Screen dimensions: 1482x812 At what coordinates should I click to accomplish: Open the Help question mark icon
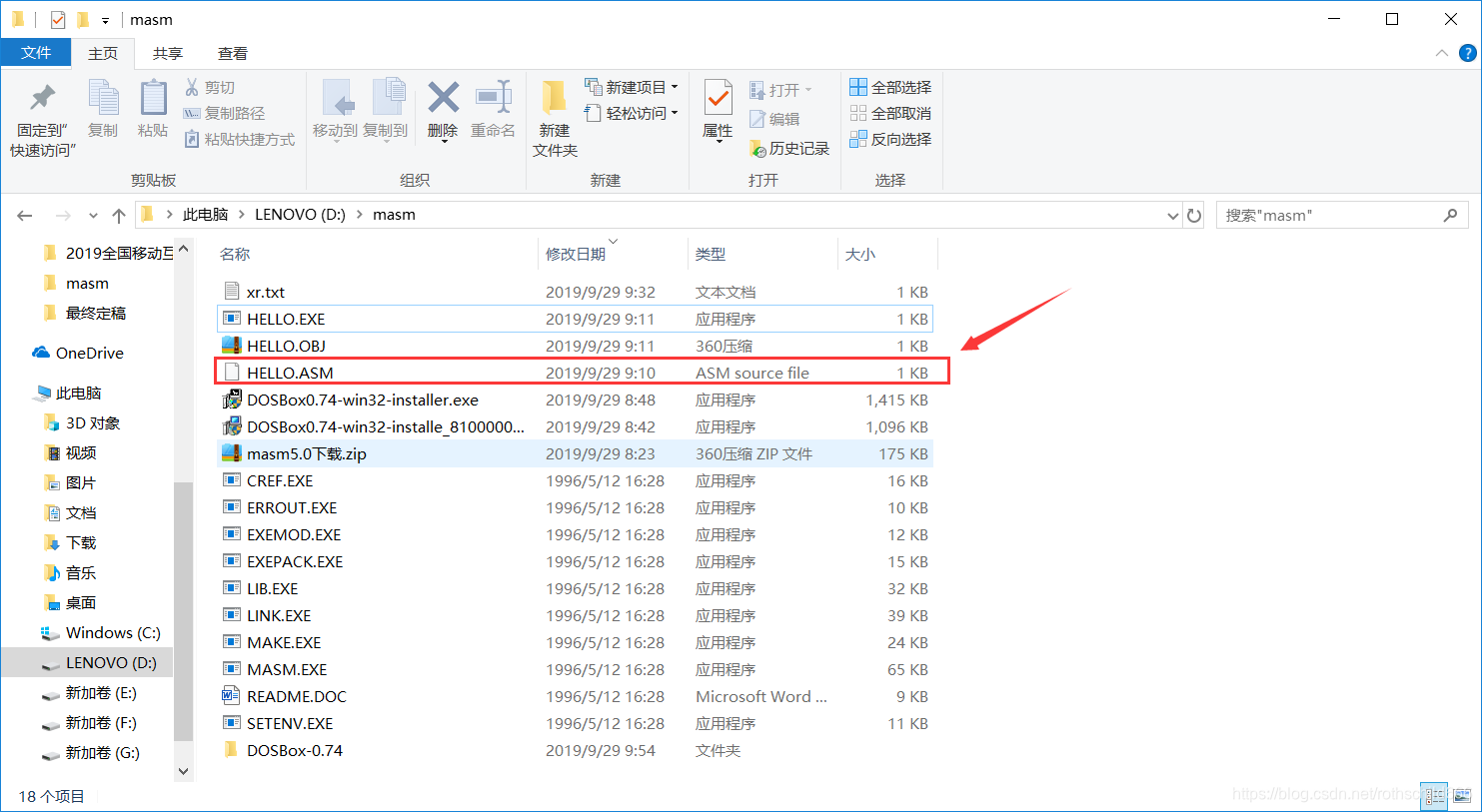click(1467, 53)
